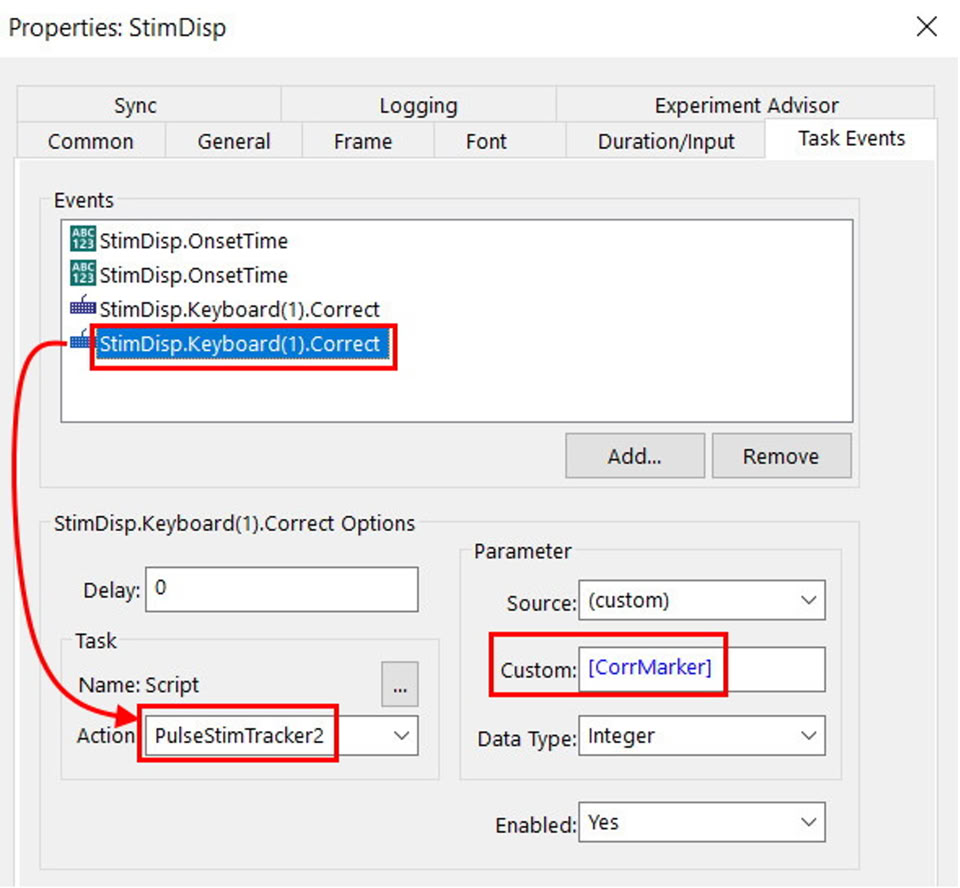Click the icon of the second StimDisp.OnsetTime event
The width and height of the screenshot is (960, 888).
pos(82,275)
